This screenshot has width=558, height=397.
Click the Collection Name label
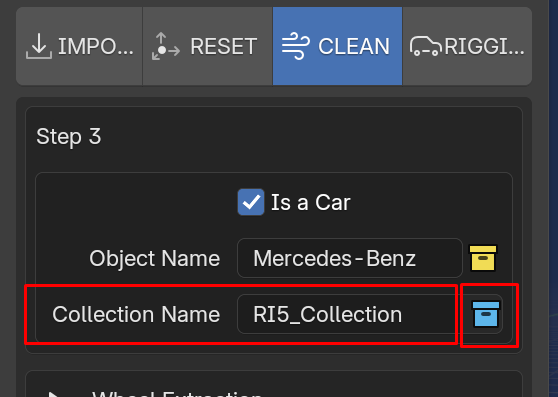[136, 314]
